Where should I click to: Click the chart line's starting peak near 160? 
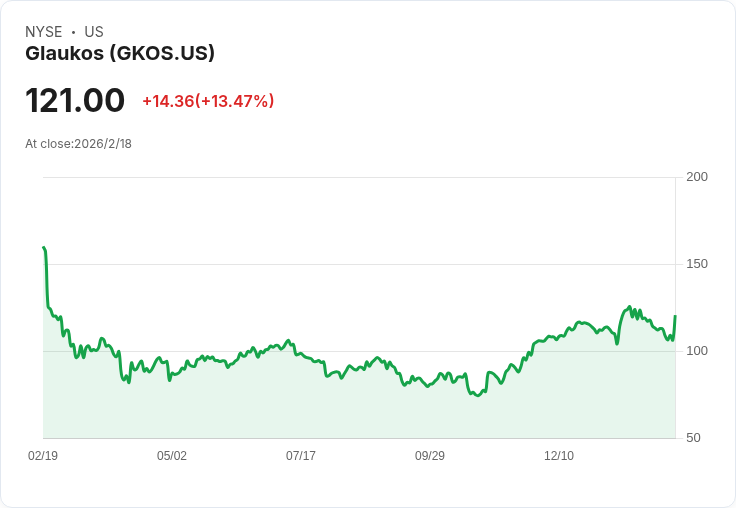tap(44, 247)
